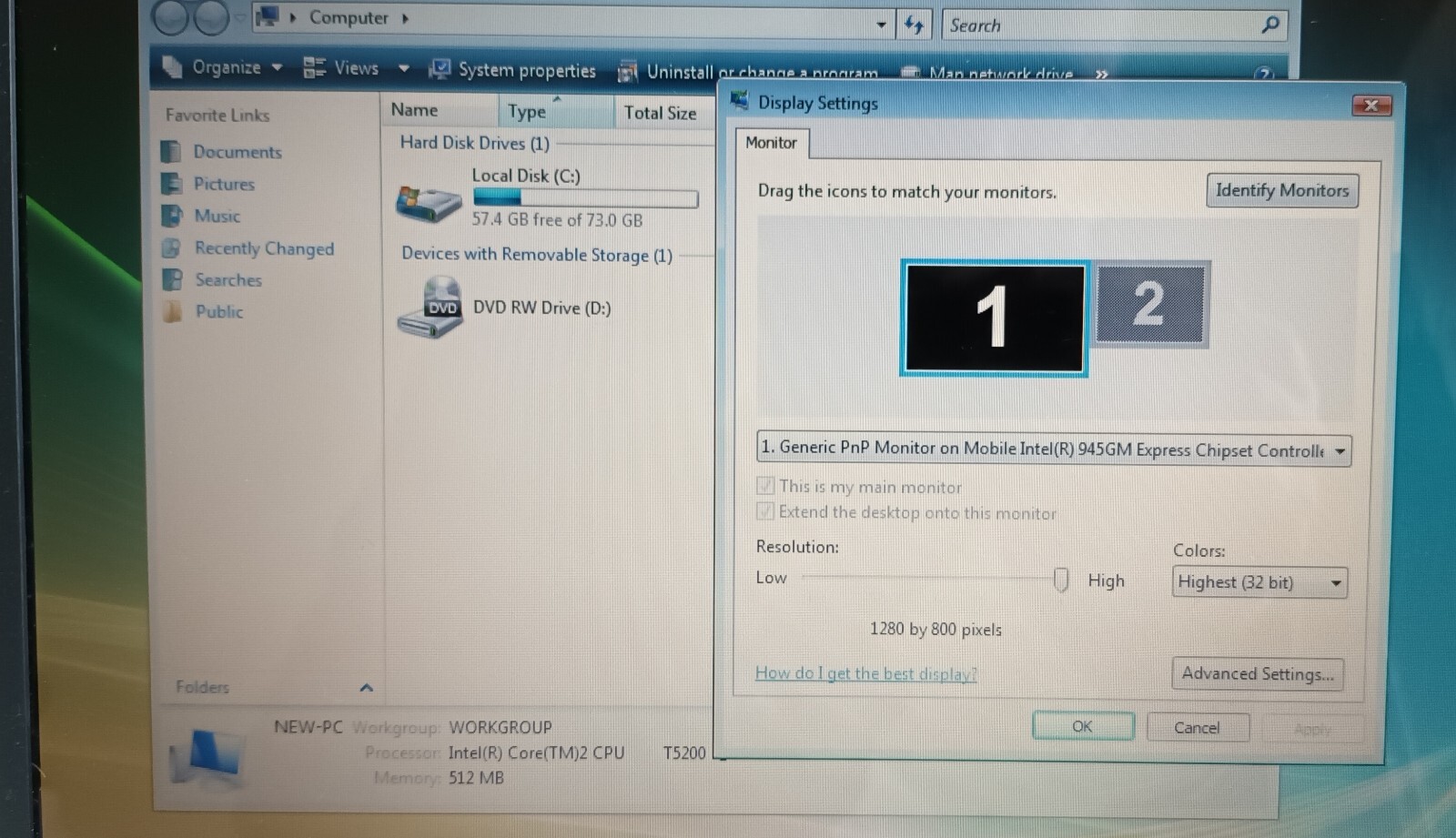Click Devices with Removable Storage group header
The height and width of the screenshot is (838, 1456).
coord(537,254)
